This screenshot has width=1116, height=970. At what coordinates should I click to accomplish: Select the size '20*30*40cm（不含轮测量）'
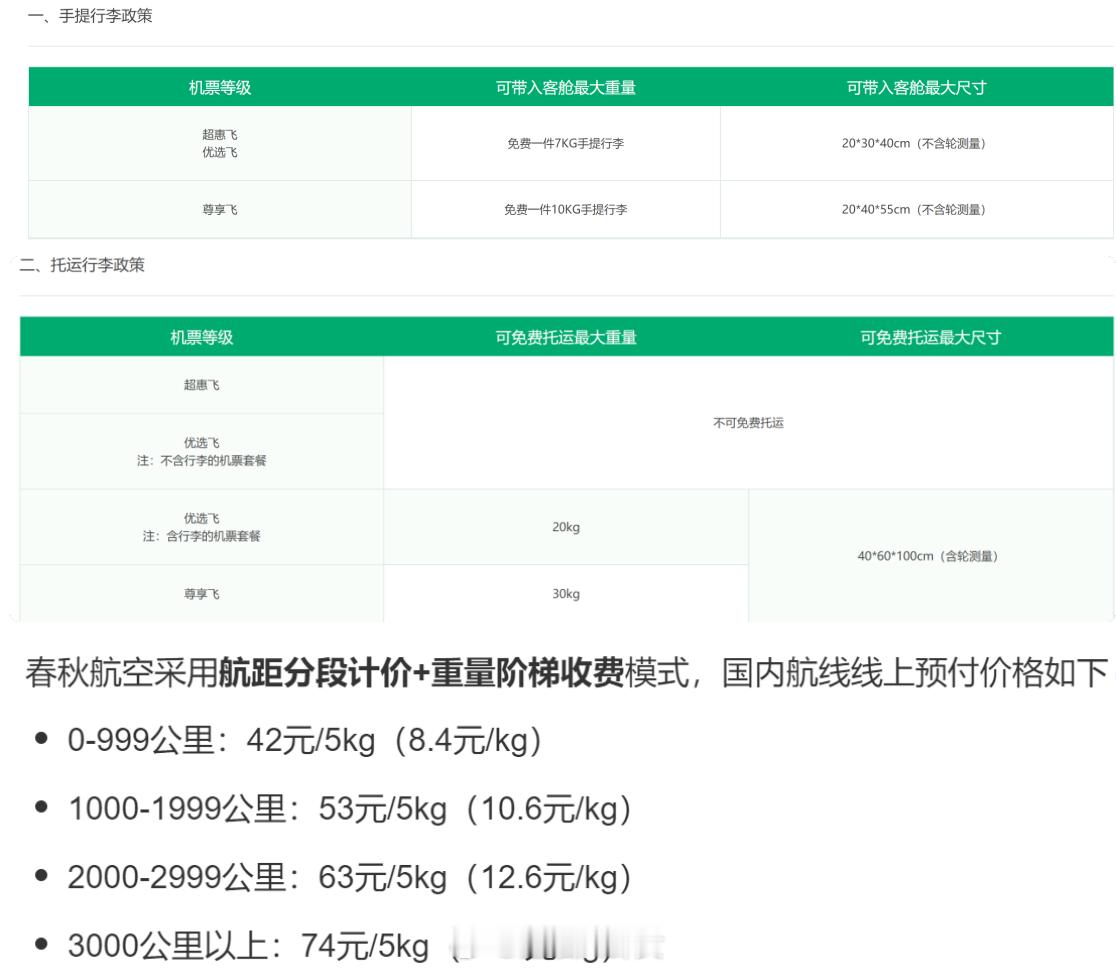[x=916, y=144]
